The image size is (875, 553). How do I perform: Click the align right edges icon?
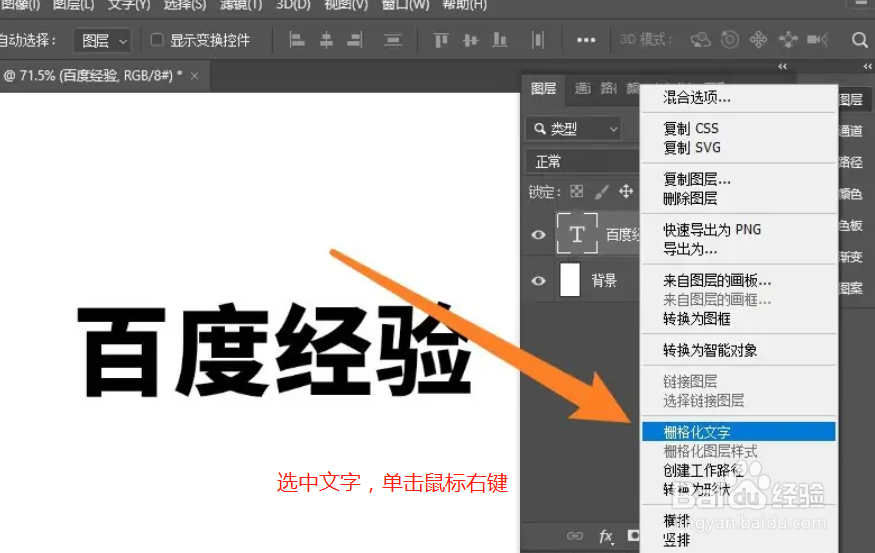tap(355, 40)
